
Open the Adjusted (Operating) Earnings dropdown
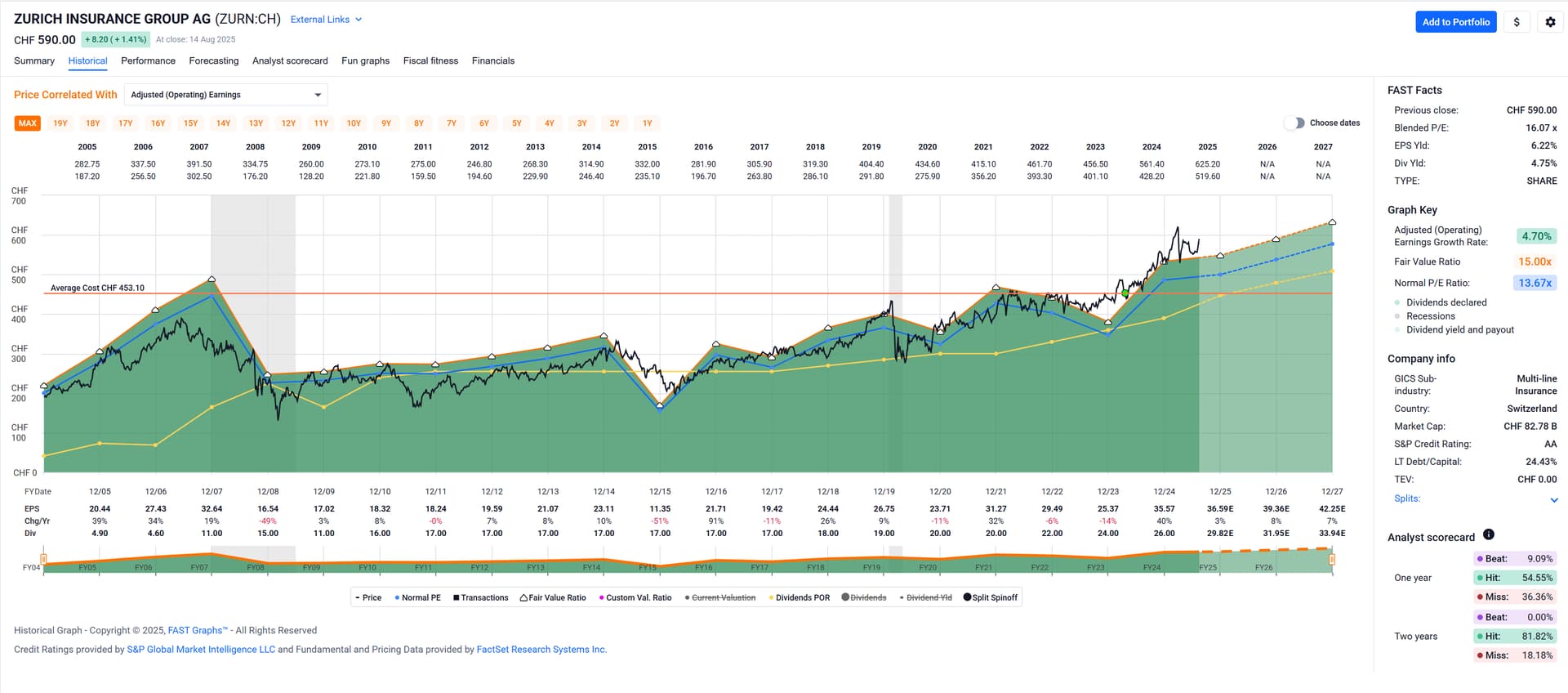[225, 95]
